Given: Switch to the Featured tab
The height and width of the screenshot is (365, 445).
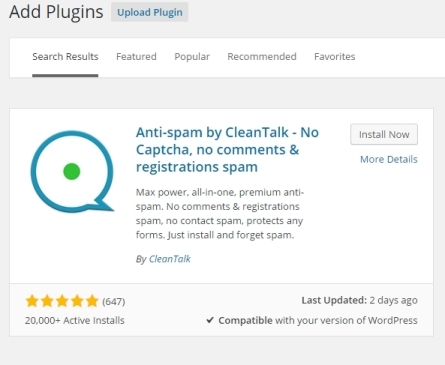Looking at the screenshot, I should [x=136, y=57].
